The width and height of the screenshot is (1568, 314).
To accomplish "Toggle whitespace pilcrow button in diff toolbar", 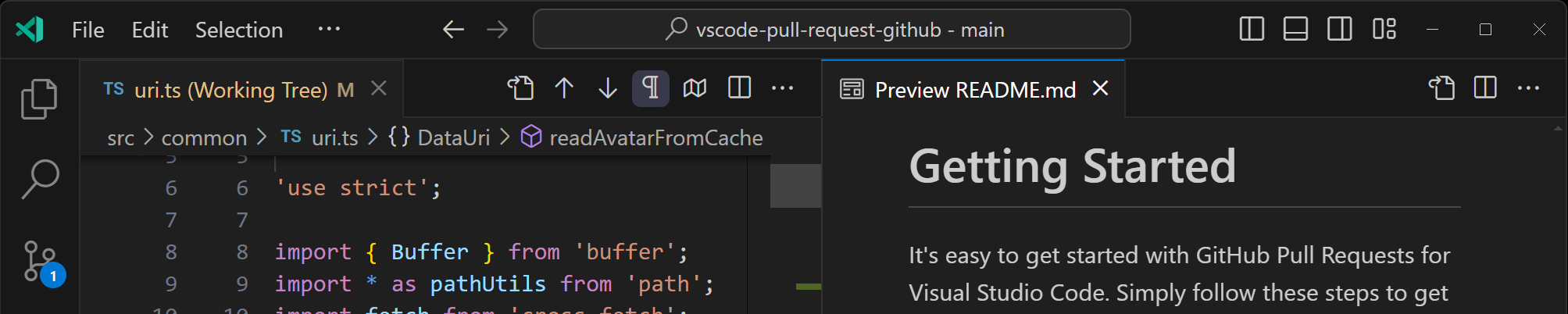I will (651, 88).
